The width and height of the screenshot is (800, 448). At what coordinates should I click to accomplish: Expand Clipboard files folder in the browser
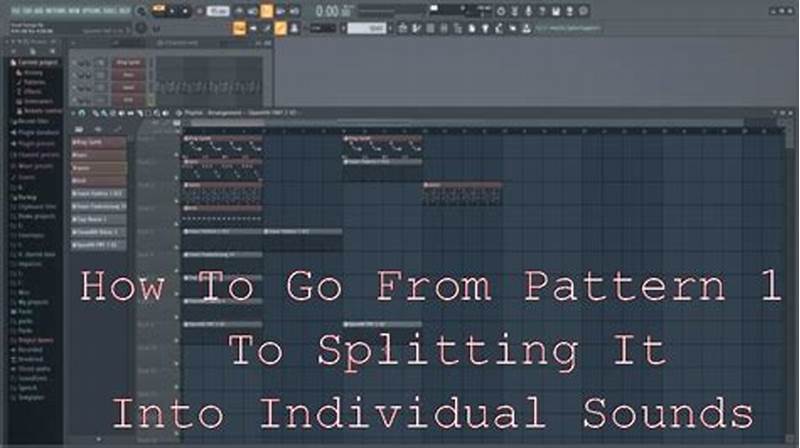34,207
